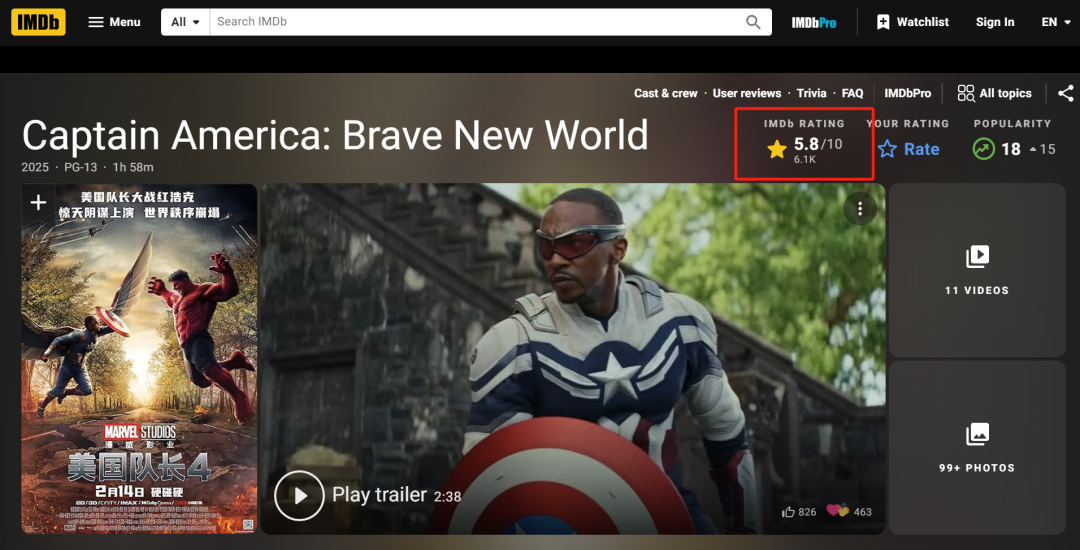Image resolution: width=1080 pixels, height=550 pixels.
Task: Open the Cast & crew link
Action: 665,93
